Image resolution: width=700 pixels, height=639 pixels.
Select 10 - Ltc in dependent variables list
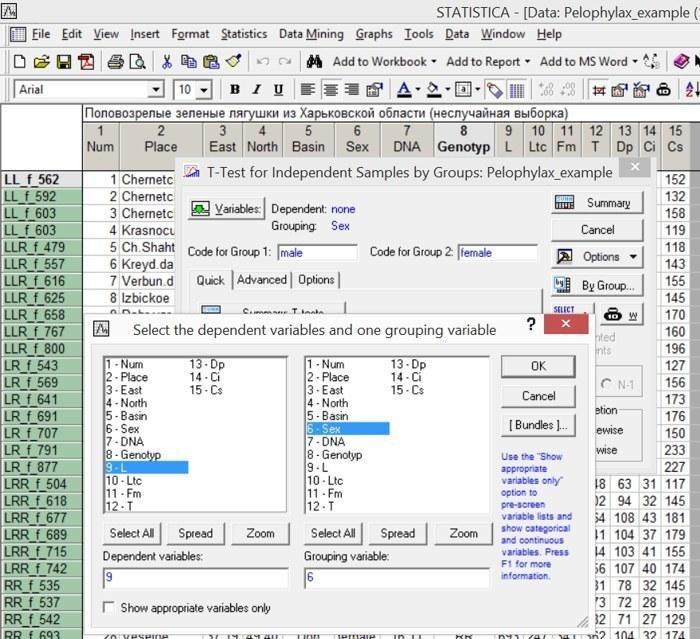pyautogui.click(x=124, y=480)
